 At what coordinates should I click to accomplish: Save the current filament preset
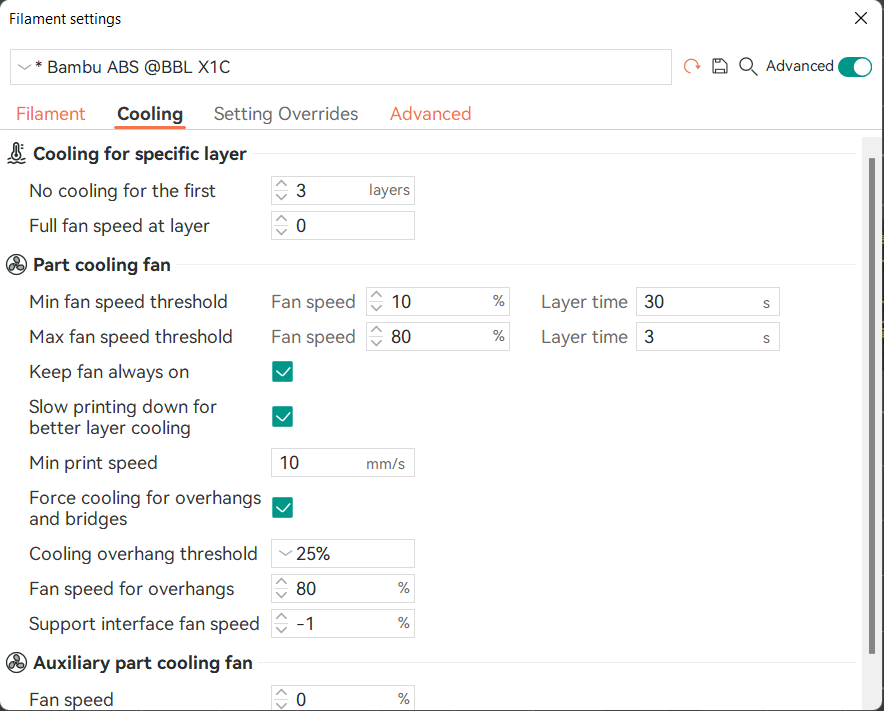tap(720, 66)
